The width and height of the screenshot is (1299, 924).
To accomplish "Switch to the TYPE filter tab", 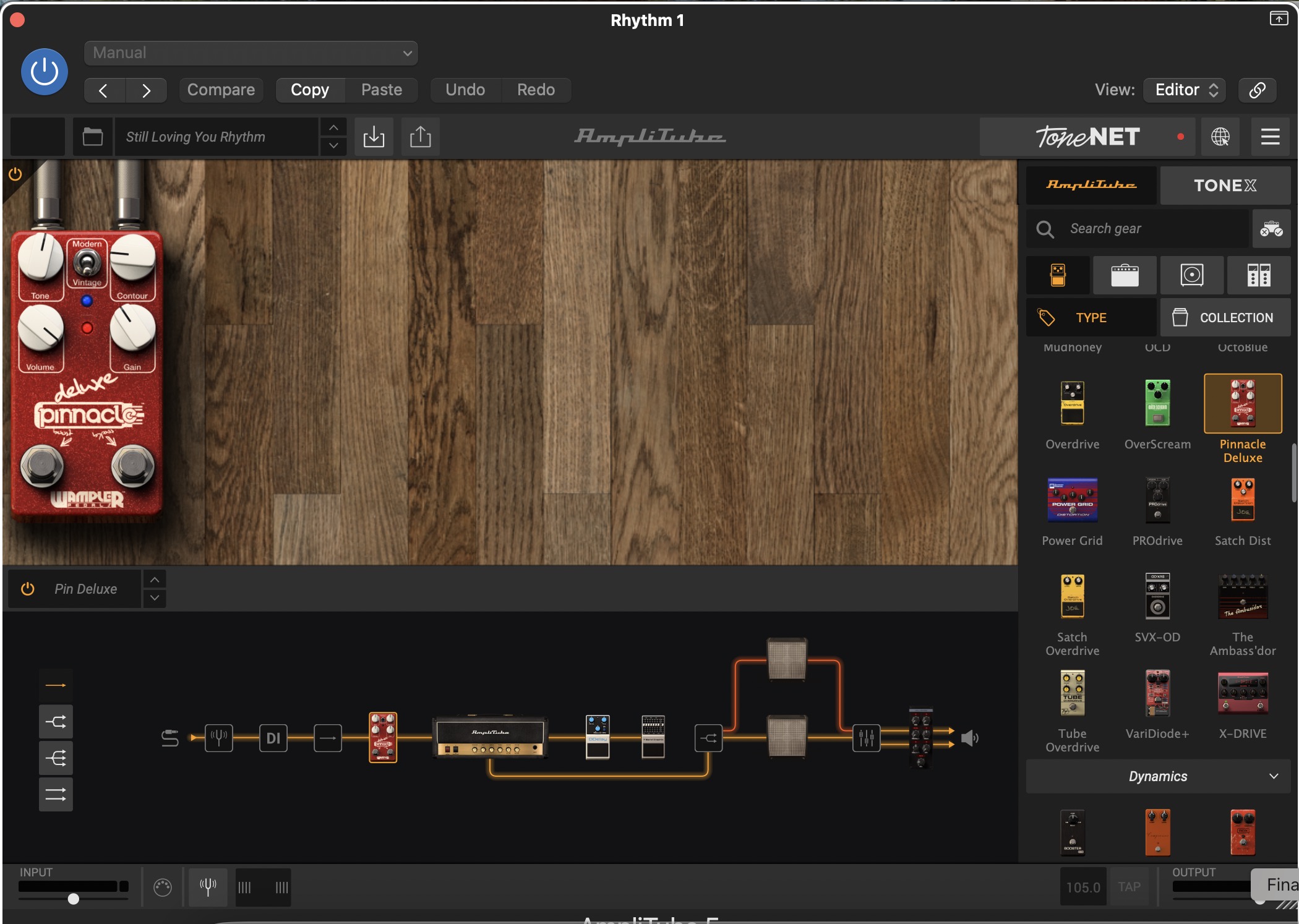I will [x=1091, y=317].
